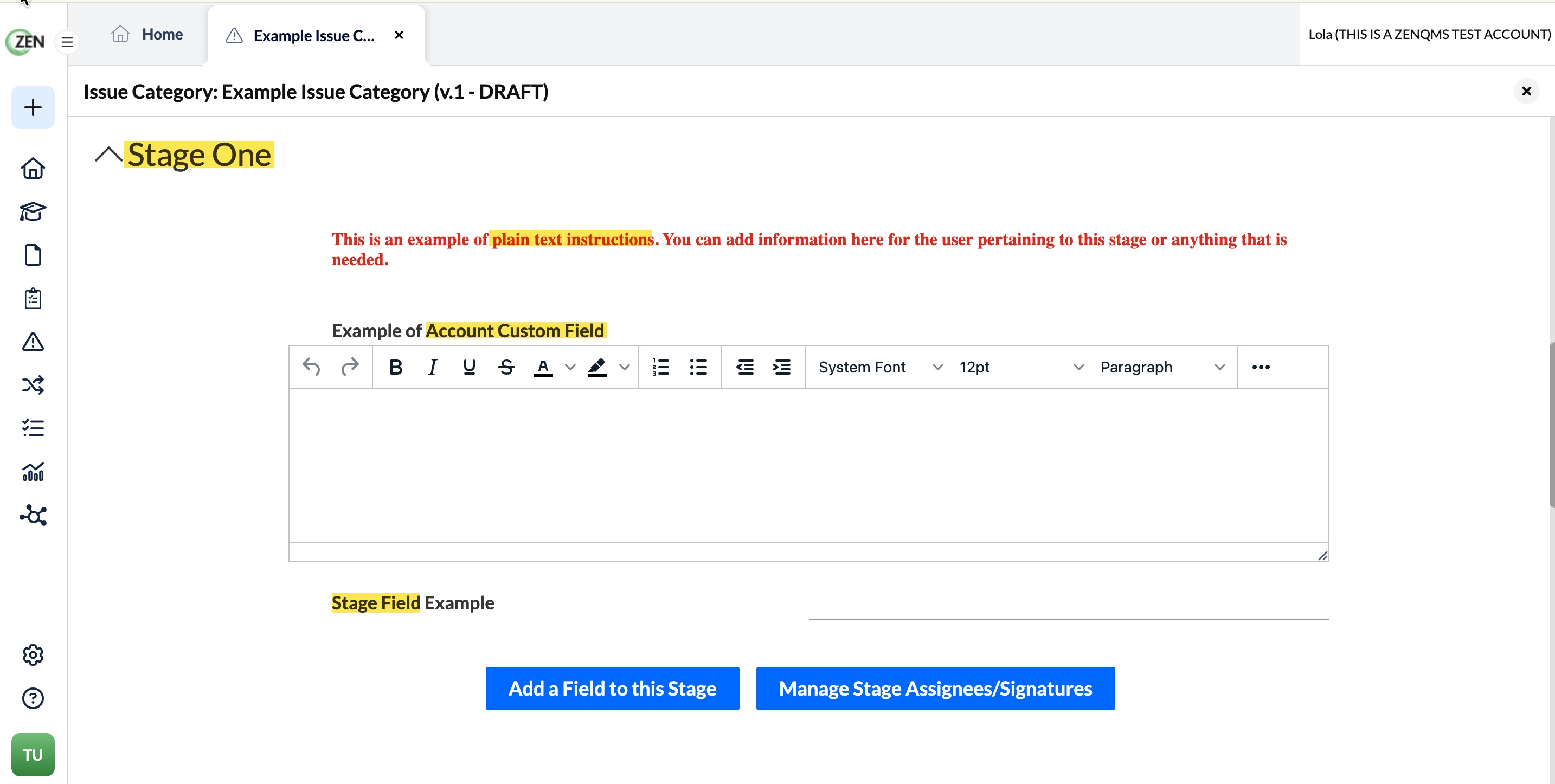Image resolution: width=1555 pixels, height=784 pixels.
Task: Toggle strikethrough formatting
Action: pos(506,367)
